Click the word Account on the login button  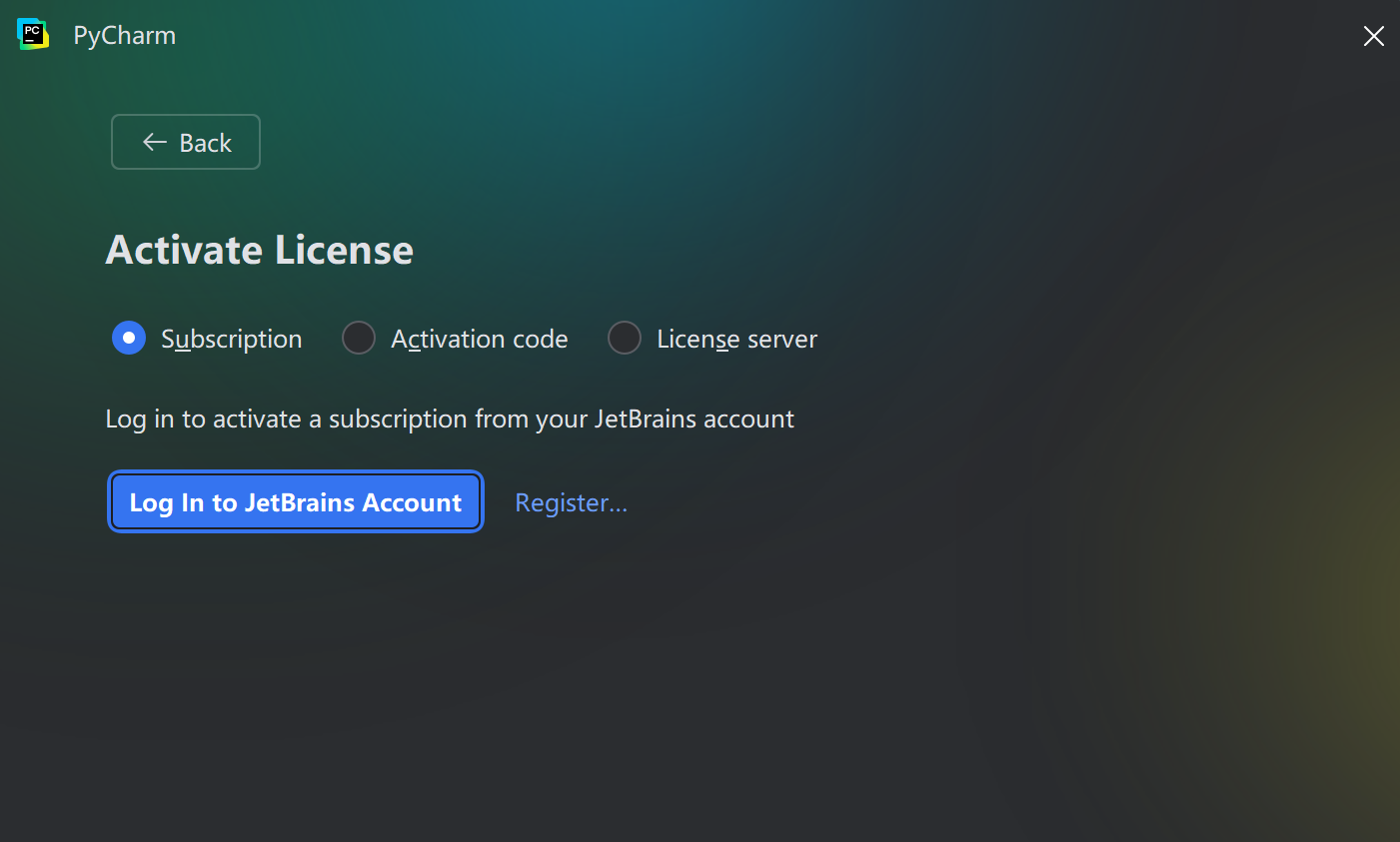412,502
